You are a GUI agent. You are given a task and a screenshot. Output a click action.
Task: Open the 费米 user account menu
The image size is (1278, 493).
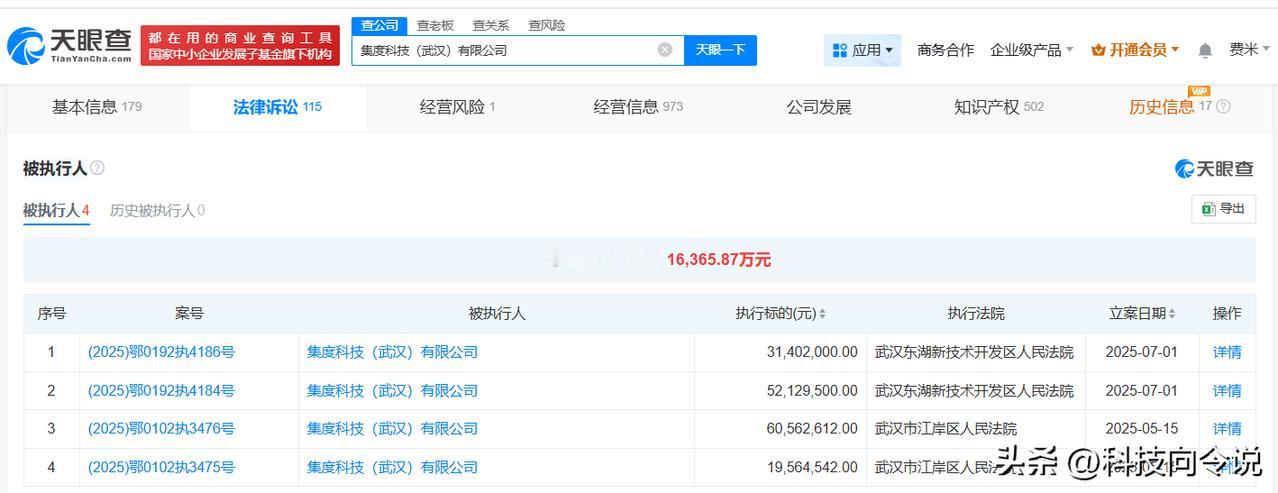pos(1251,50)
